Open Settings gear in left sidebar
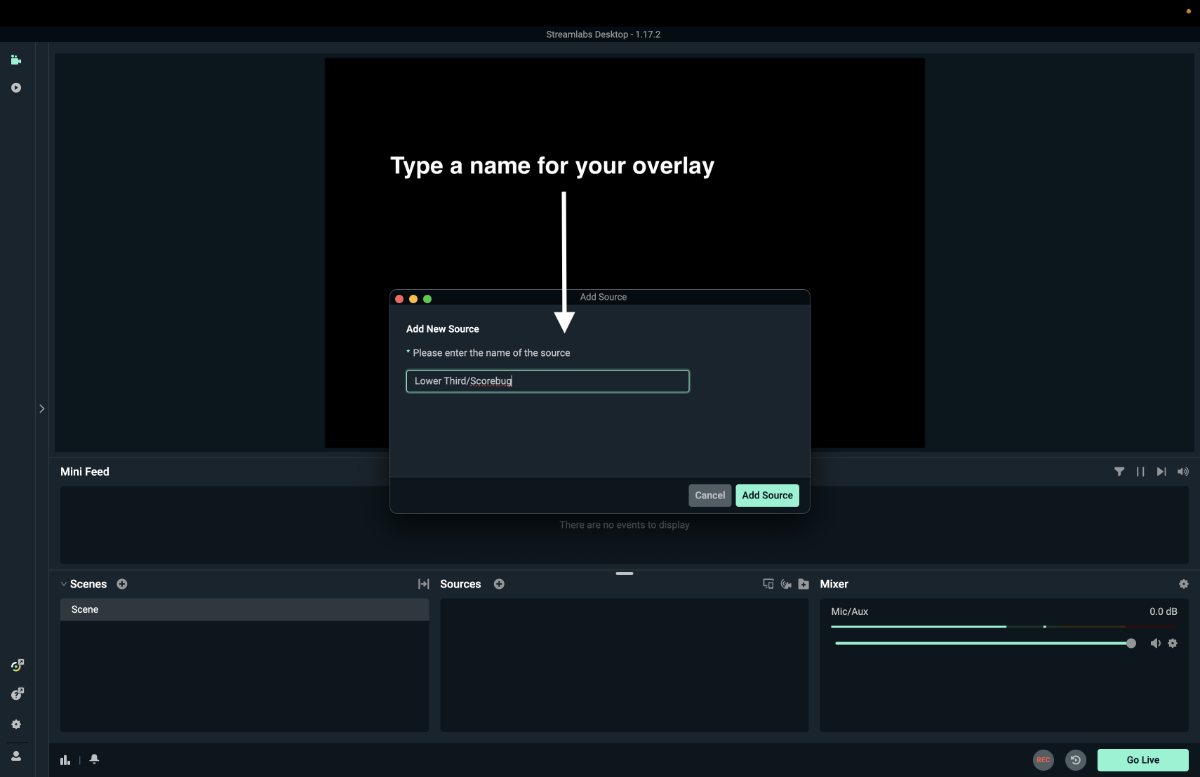Screen dimensions: 1200x777 click(16, 724)
